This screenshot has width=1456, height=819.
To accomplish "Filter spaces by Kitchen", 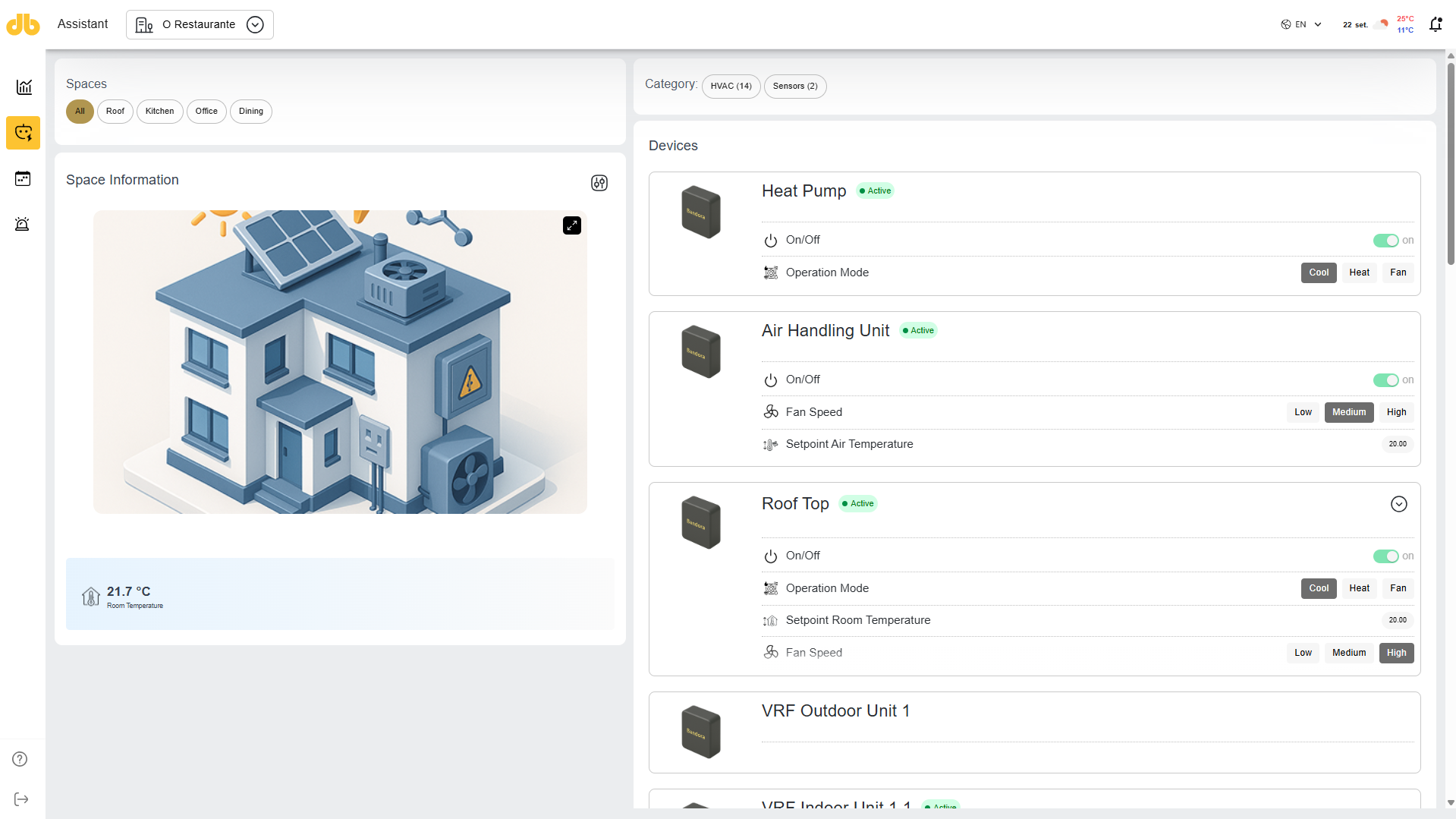I will click(x=159, y=112).
